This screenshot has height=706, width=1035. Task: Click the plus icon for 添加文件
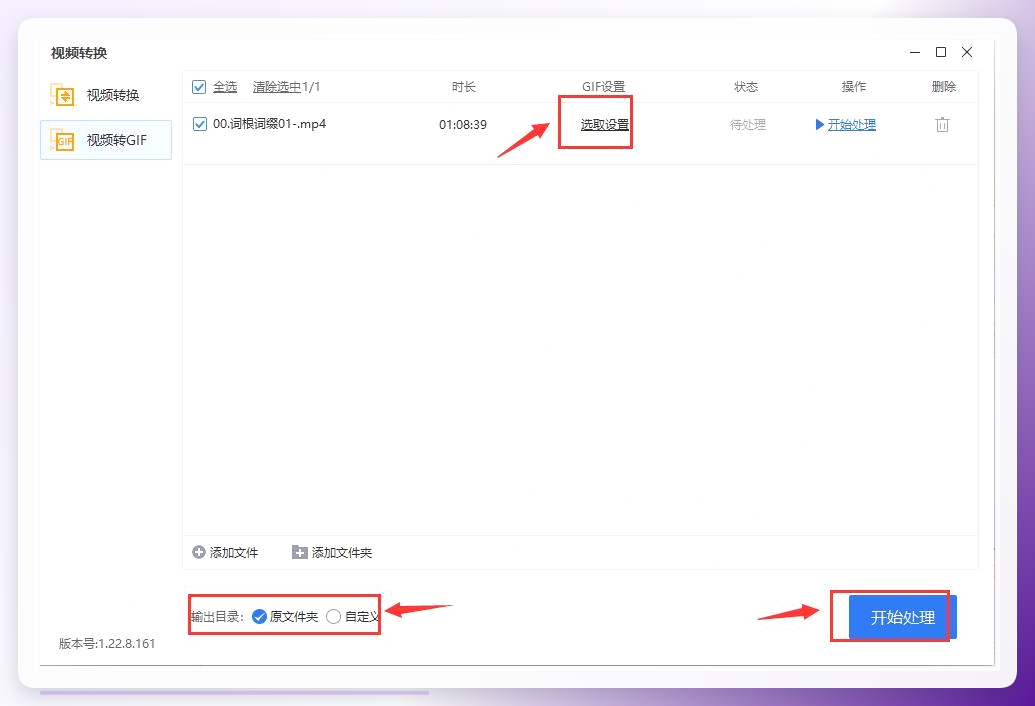tap(199, 552)
